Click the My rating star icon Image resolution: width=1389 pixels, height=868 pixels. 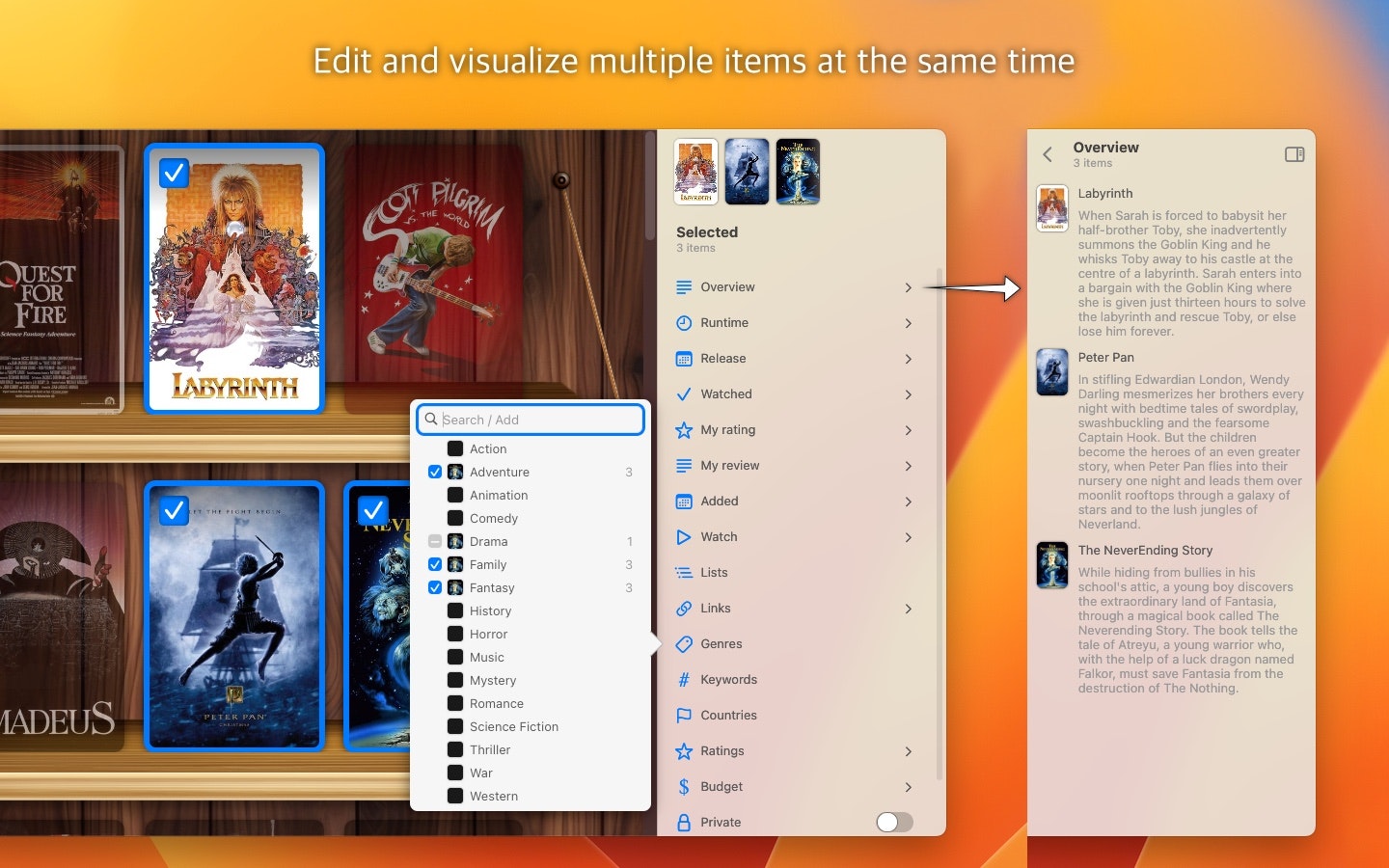684,430
